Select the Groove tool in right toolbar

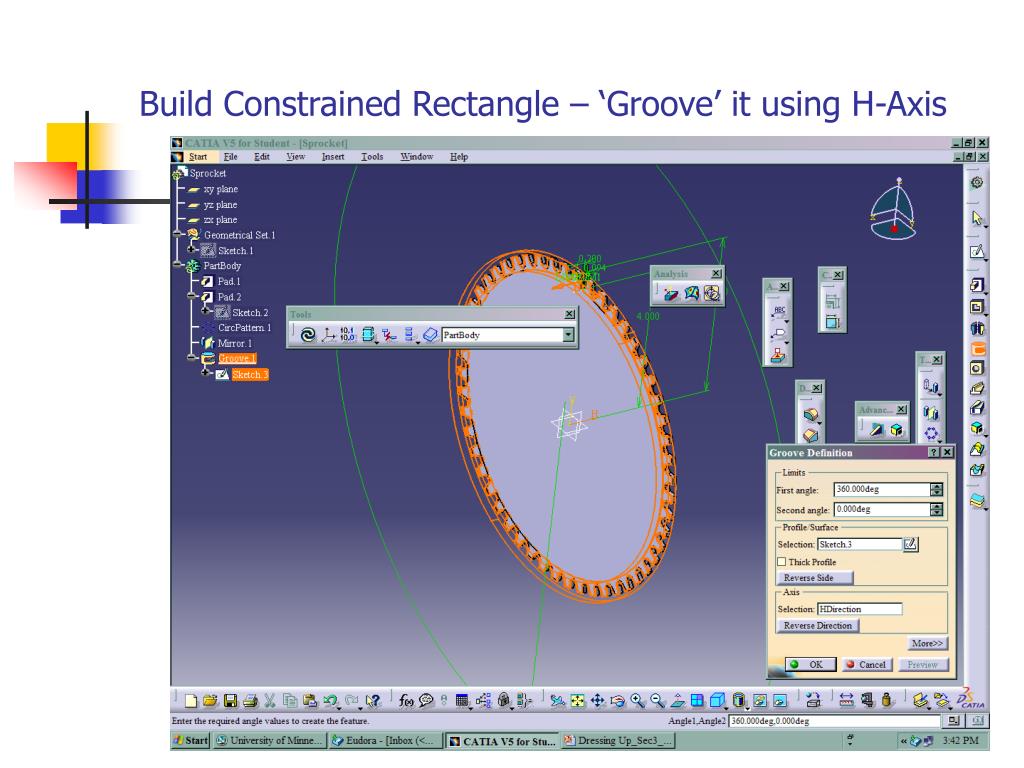978,350
